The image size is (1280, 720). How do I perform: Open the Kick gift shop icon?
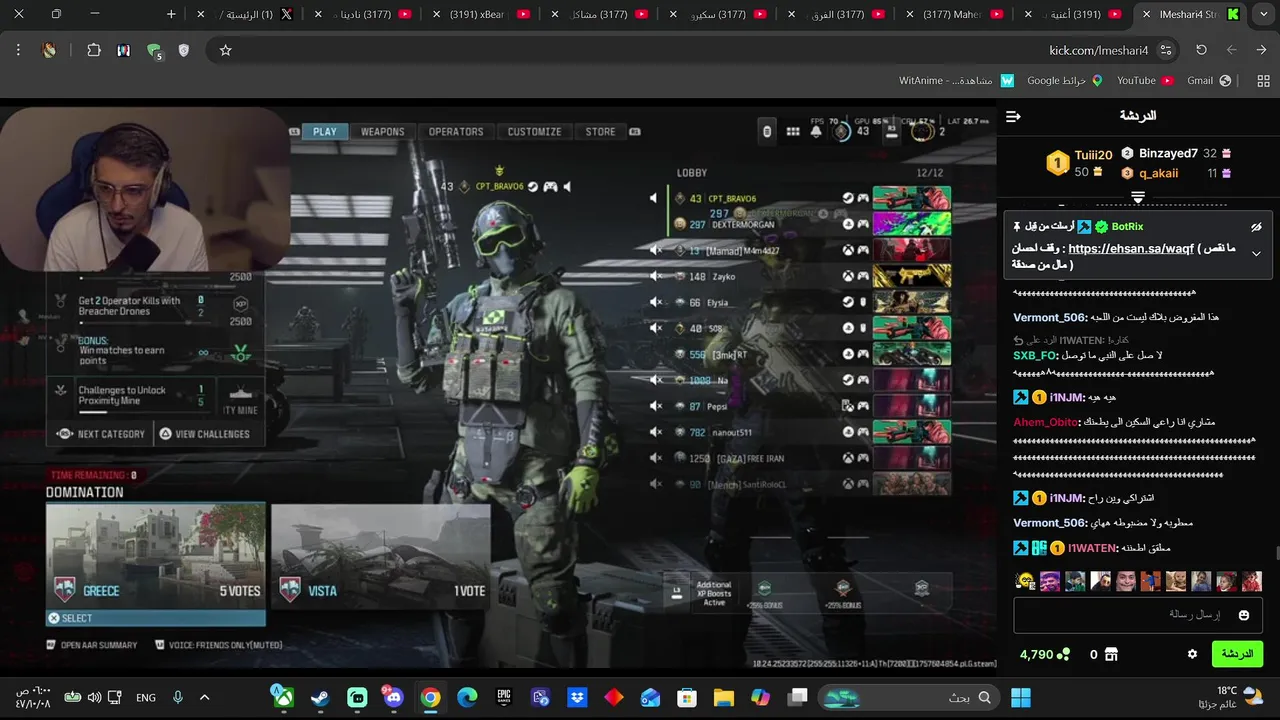pos(1111,654)
